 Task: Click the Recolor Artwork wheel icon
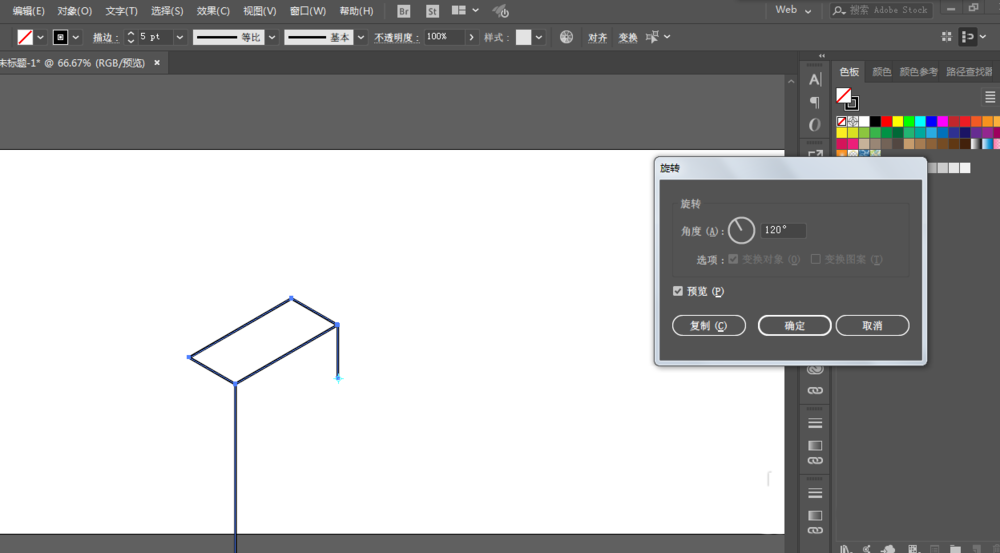(x=566, y=37)
